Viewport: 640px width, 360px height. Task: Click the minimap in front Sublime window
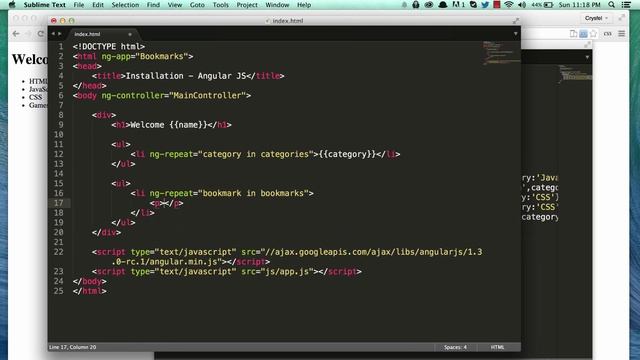pos(501,53)
